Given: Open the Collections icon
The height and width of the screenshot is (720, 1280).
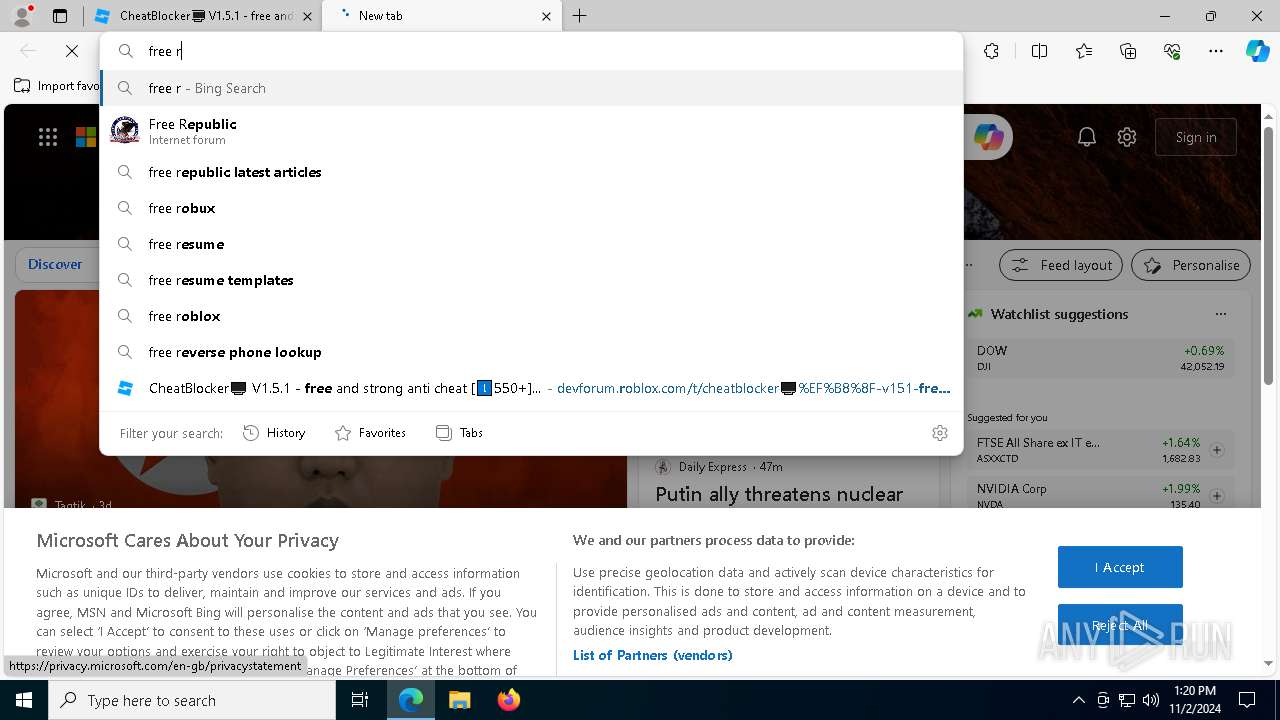Looking at the screenshot, I should point(1128,51).
